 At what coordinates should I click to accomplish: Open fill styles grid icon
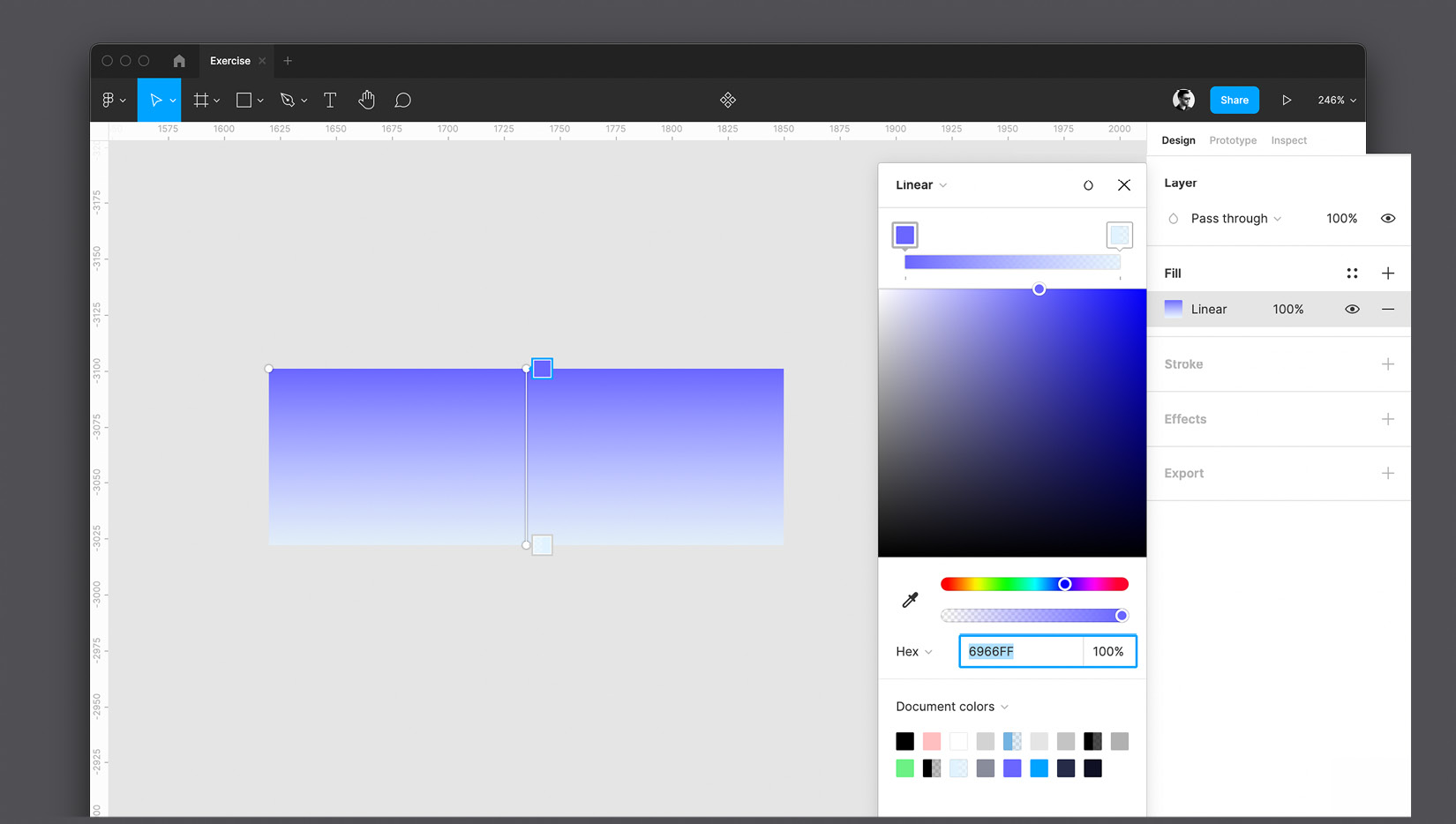click(1352, 273)
